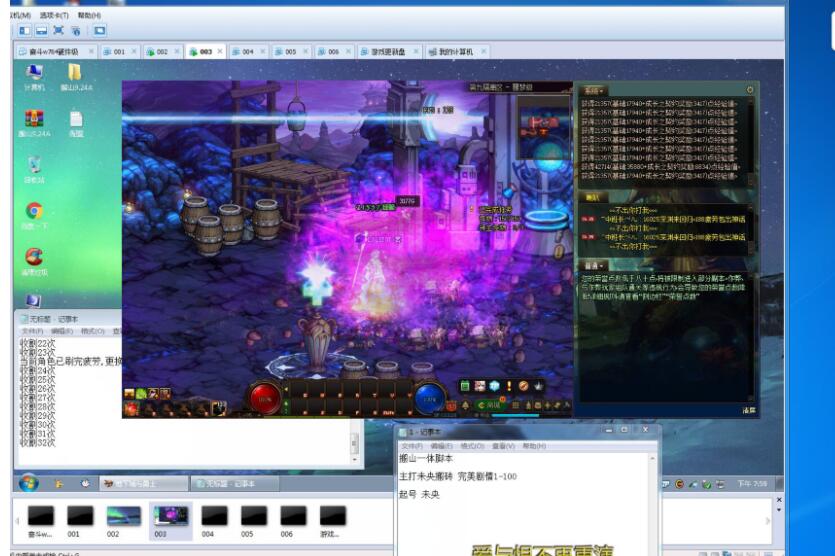835x556 pixels.
Task: Click the green 商城 shop button in game
Action: (489, 405)
